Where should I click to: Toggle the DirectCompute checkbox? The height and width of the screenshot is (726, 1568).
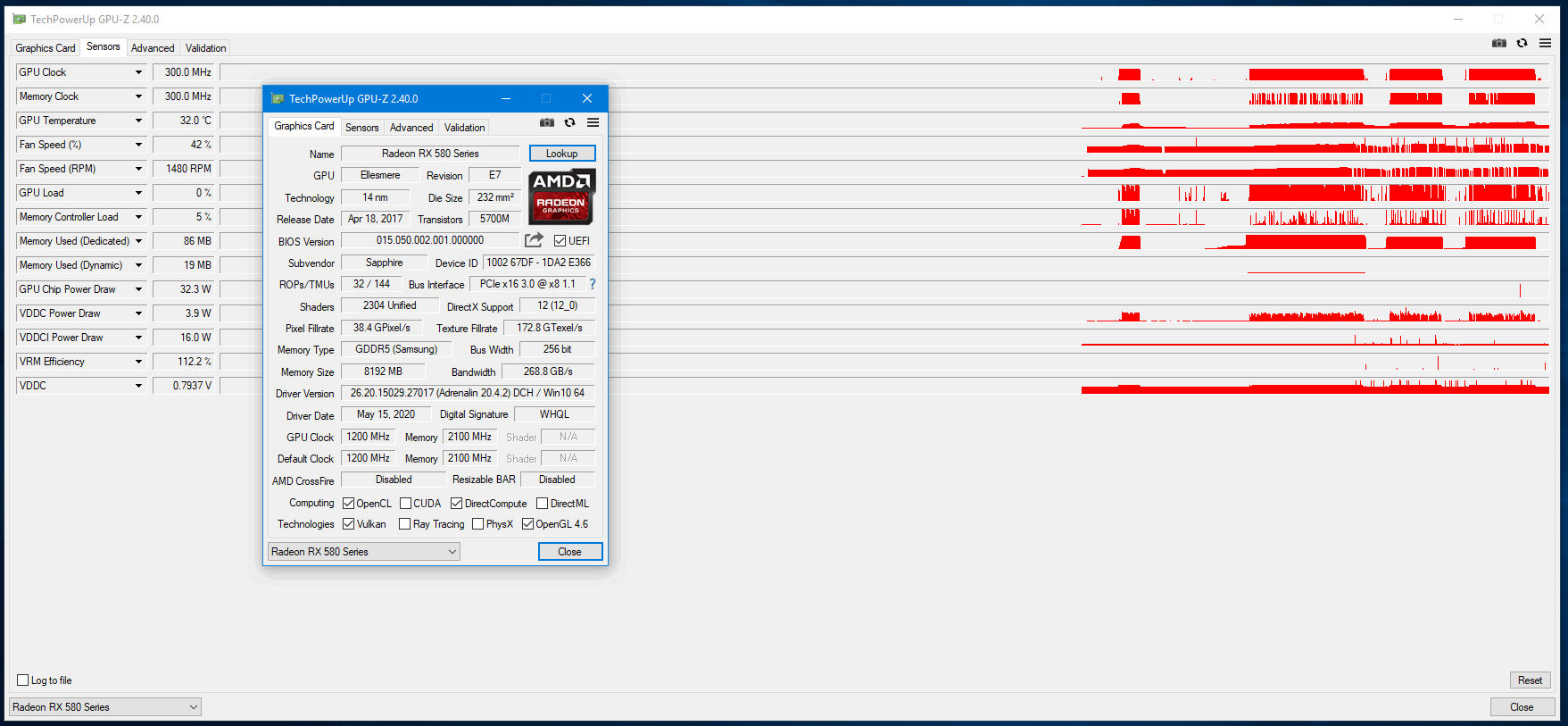pyautogui.click(x=457, y=504)
